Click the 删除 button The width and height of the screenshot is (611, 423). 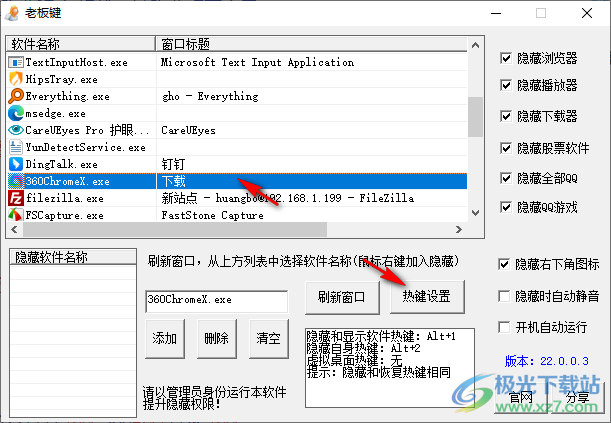[217, 338]
